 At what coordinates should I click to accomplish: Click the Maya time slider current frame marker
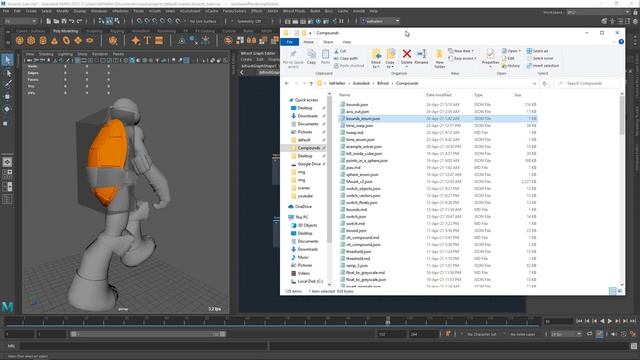pyautogui.click(x=388, y=321)
